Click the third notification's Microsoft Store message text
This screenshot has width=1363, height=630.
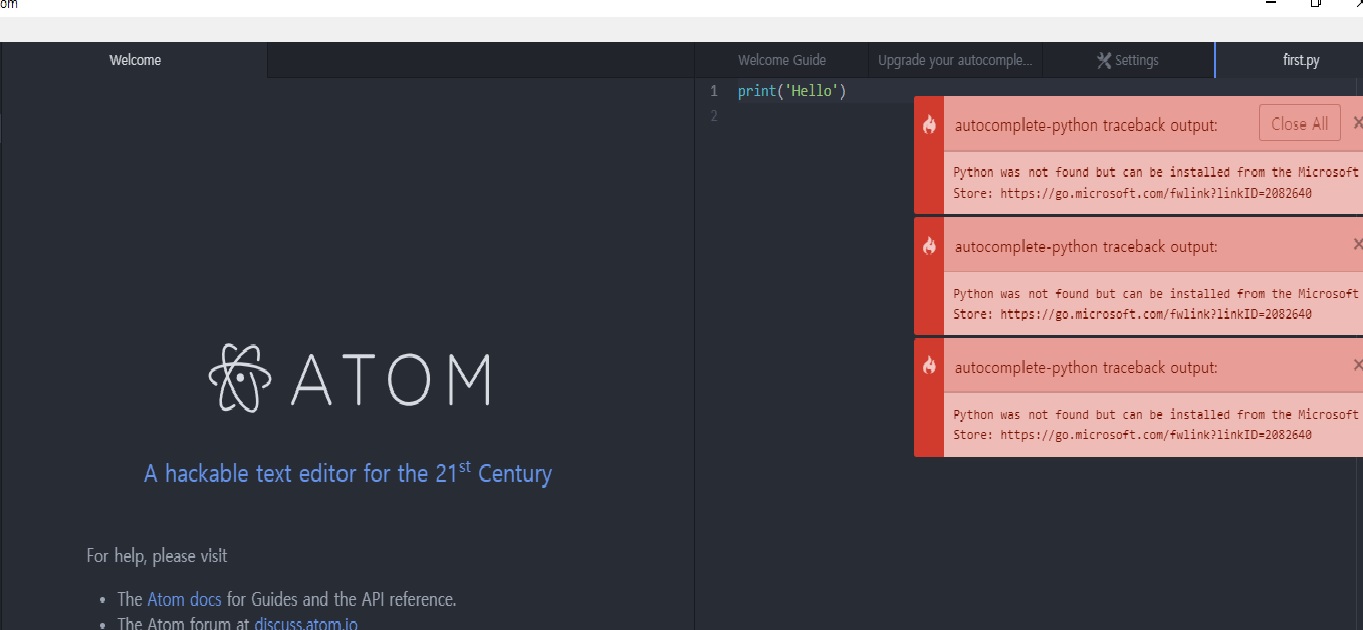pyautogui.click(x=1156, y=425)
